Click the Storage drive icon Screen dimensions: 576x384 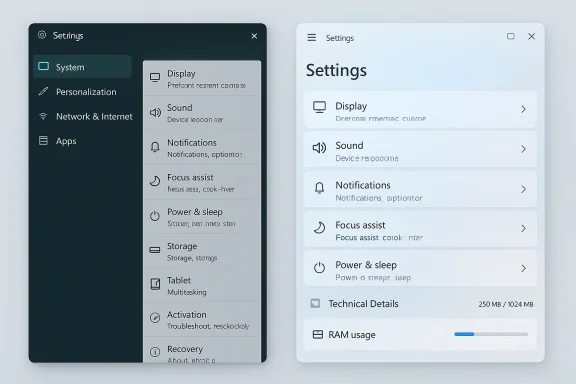coord(155,250)
